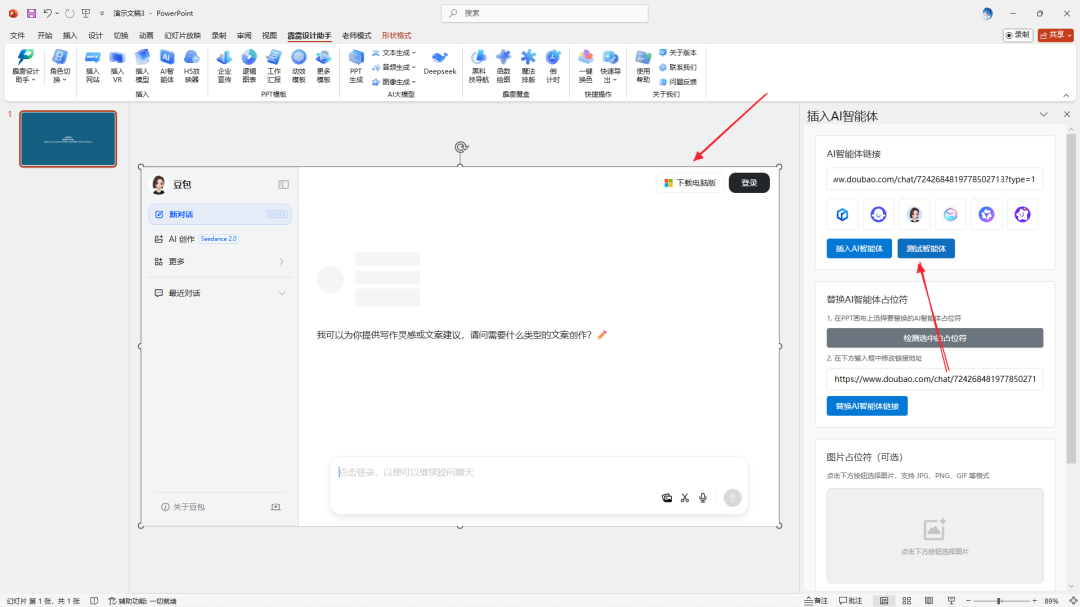Viewport: 1080px width, 607px height.
Task: Click the 插入模型 ribbon icon
Action: tap(142, 66)
